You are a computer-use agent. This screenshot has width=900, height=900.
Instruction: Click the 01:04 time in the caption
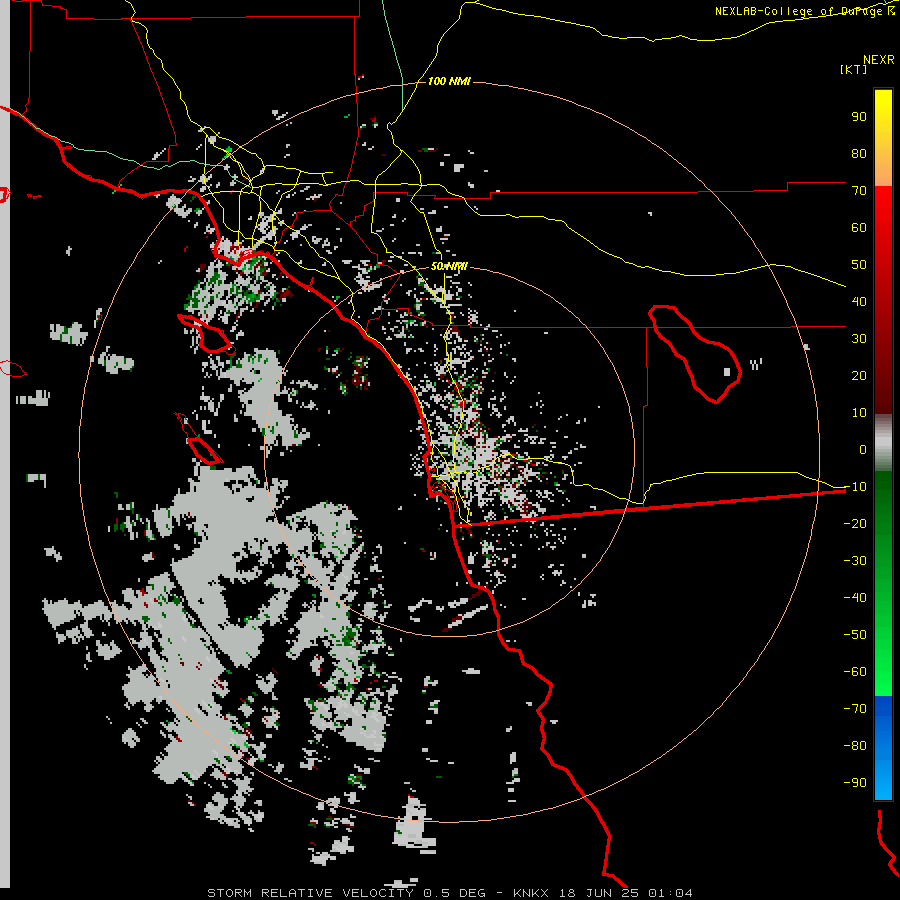pyautogui.click(x=670, y=893)
